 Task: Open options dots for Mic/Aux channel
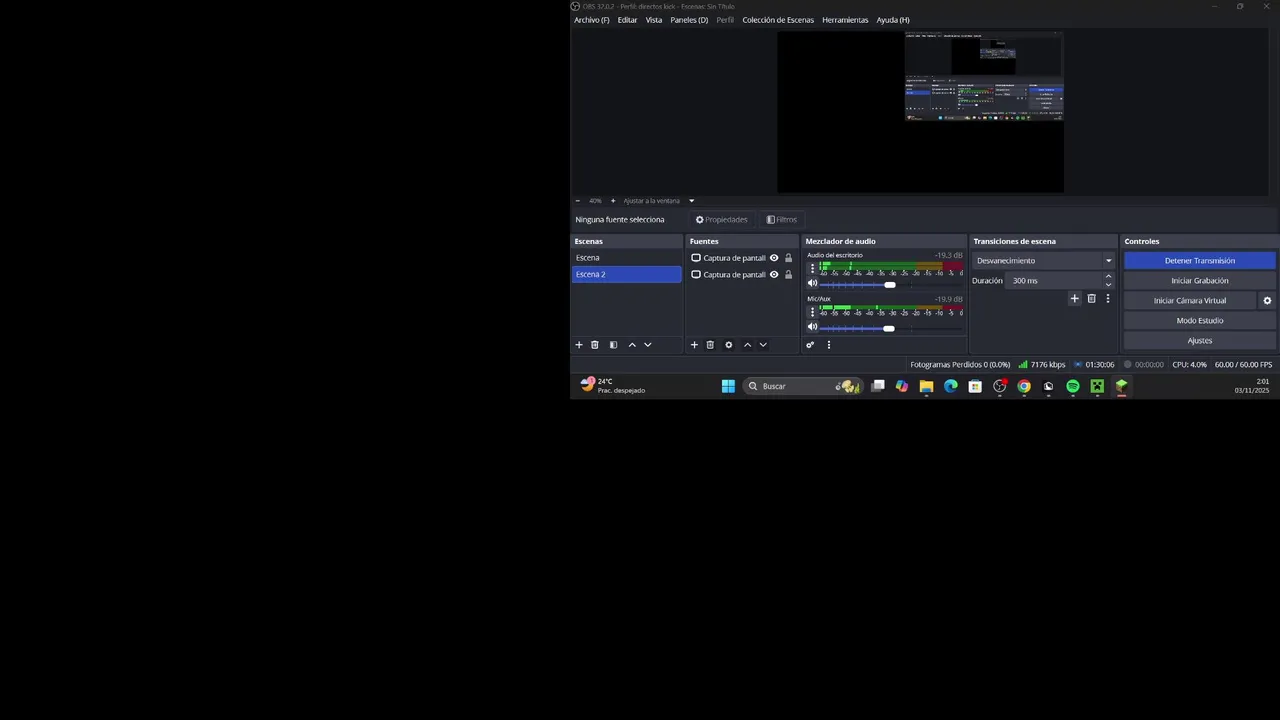pos(812,312)
